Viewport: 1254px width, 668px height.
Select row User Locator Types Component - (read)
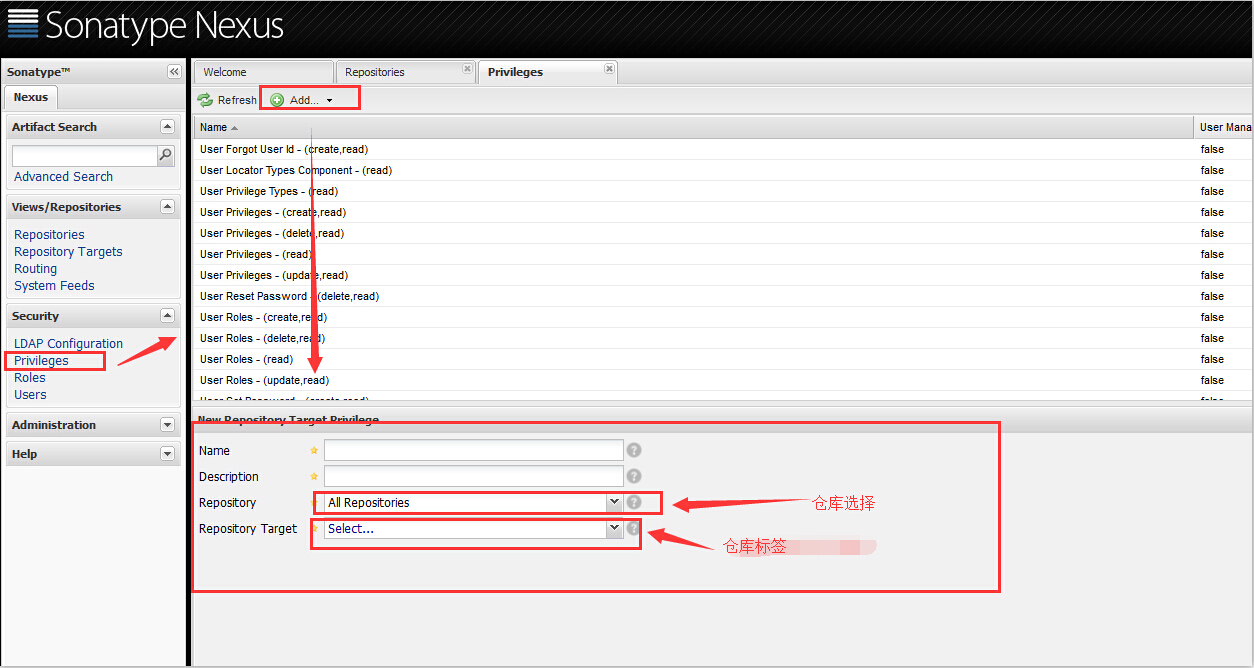click(x=723, y=170)
